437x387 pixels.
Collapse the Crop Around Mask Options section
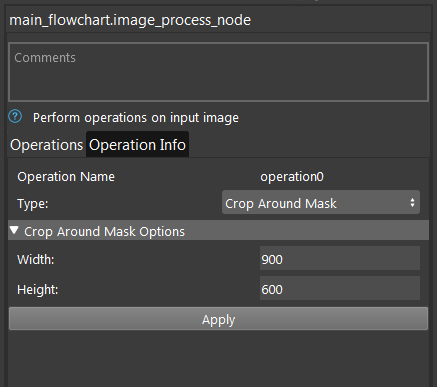pos(218,231)
